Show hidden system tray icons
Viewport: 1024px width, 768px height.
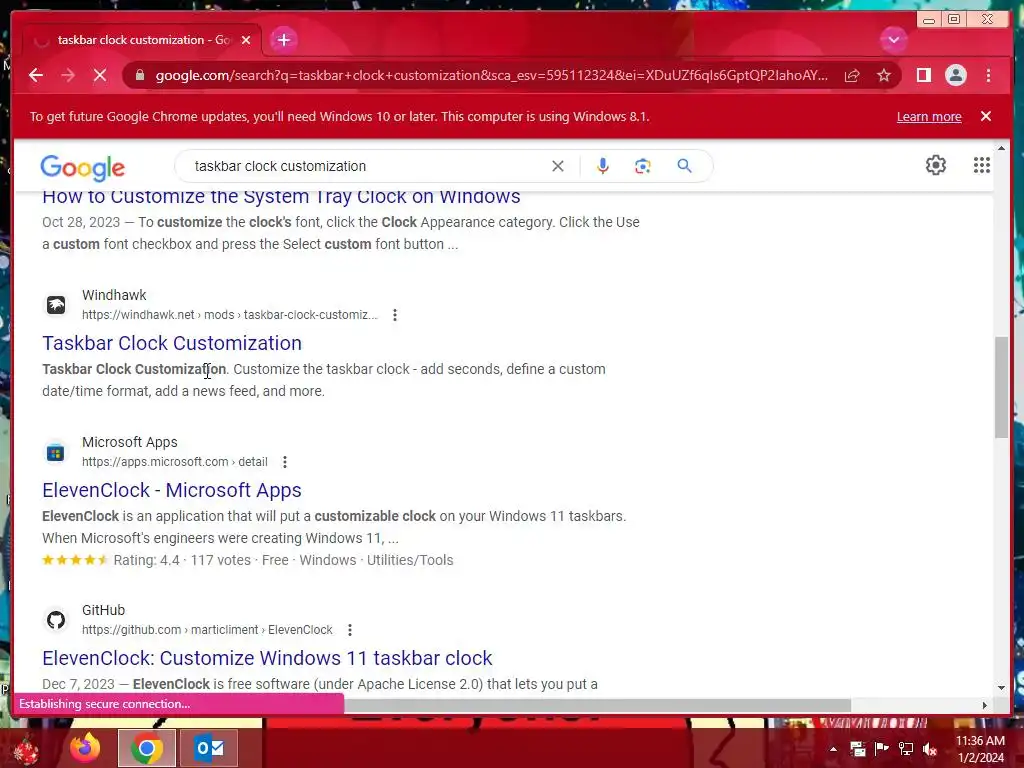pos(833,749)
